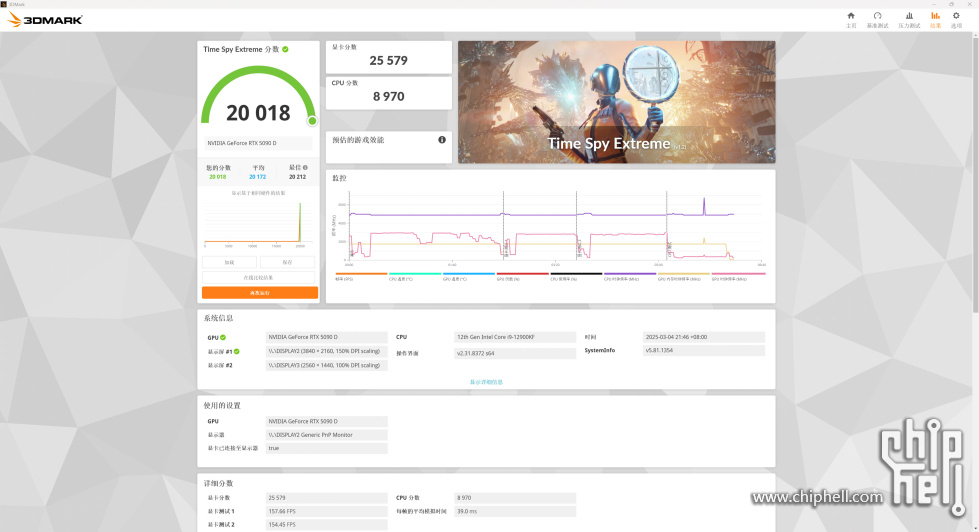The height and width of the screenshot is (532, 979).
Task: Click the DISPLAY3 2560 × 1440 field
Action: (327, 365)
